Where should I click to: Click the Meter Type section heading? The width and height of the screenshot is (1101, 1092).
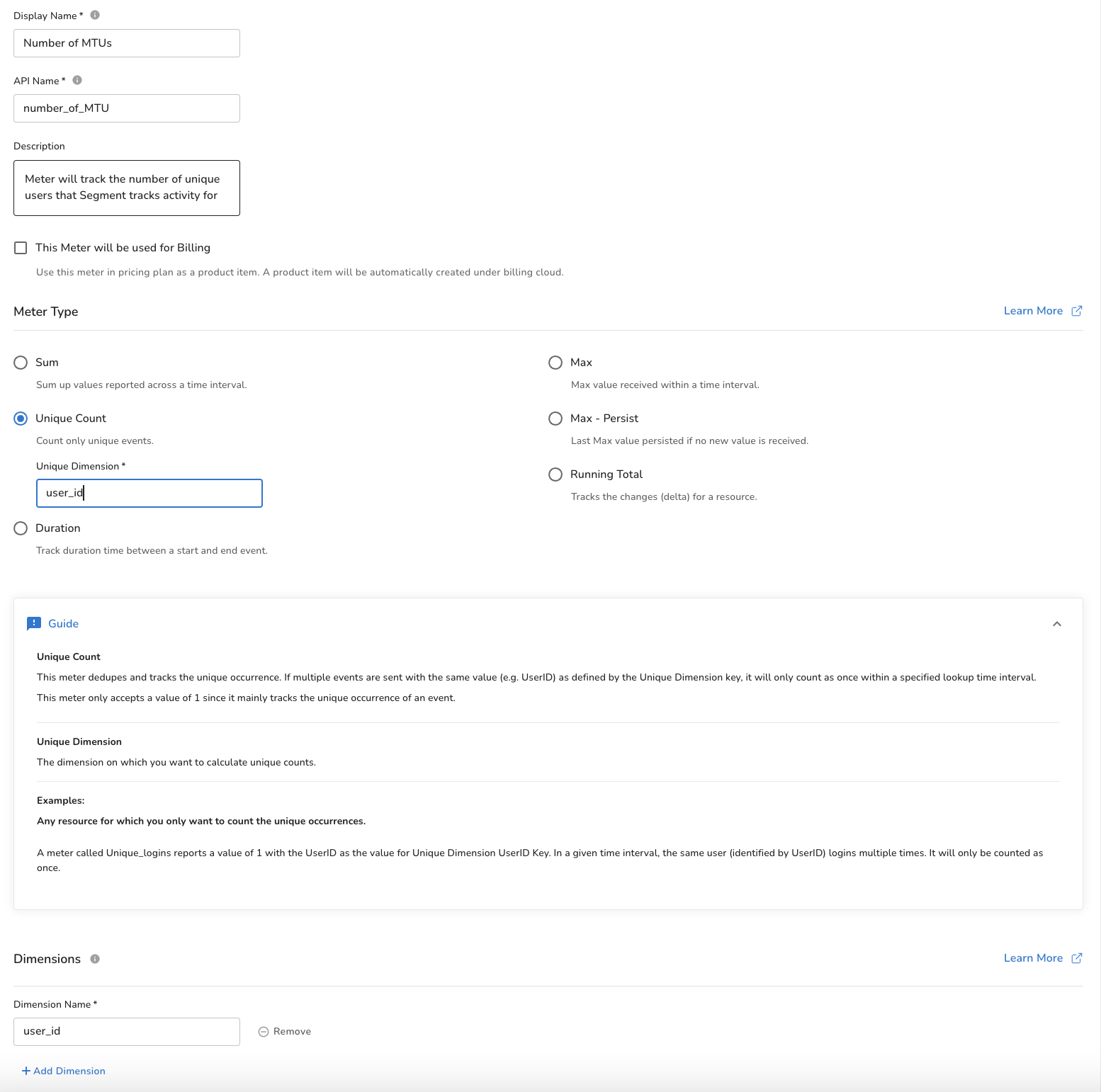[x=46, y=312]
